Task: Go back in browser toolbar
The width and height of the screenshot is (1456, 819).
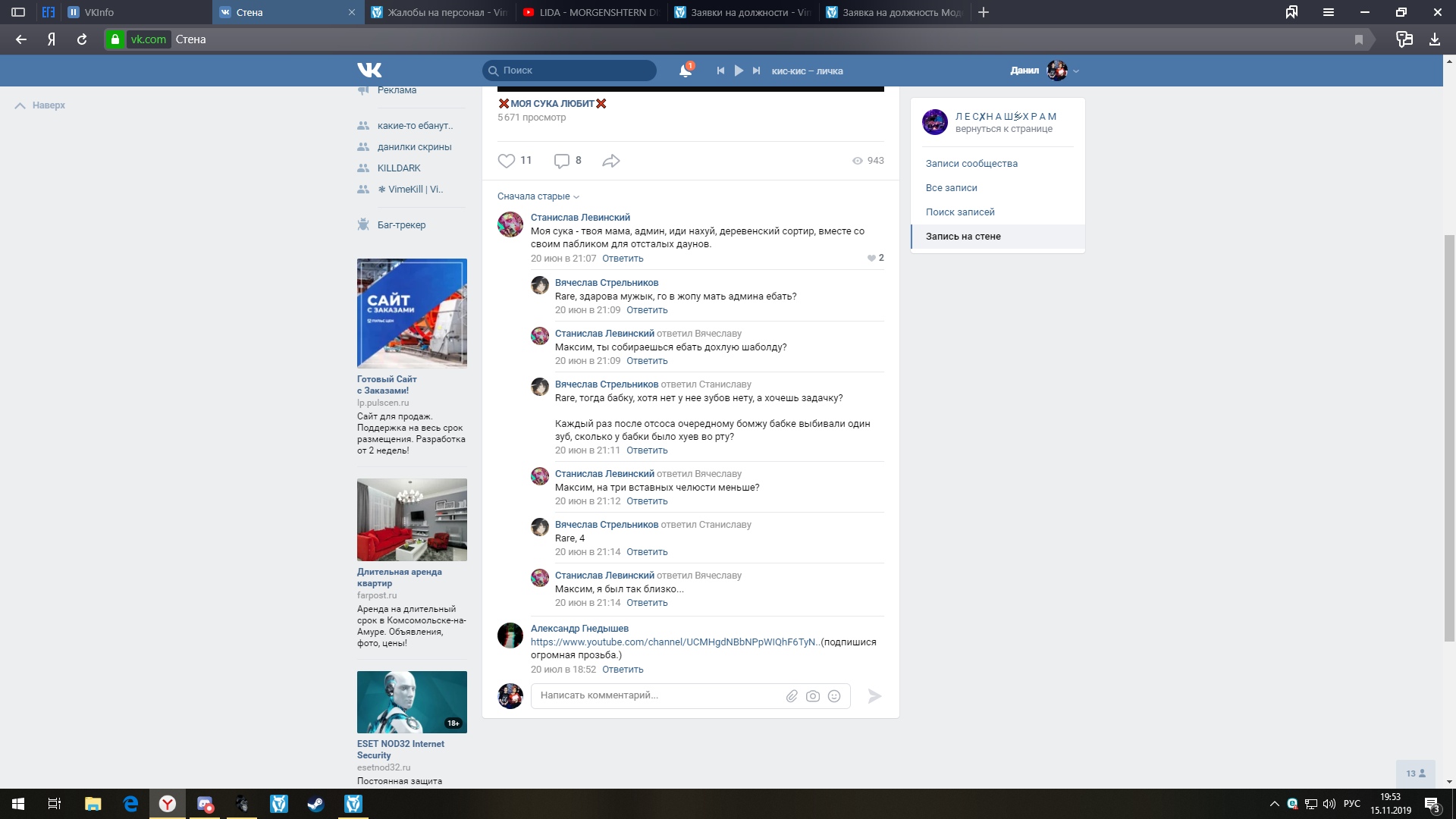Action: (21, 39)
